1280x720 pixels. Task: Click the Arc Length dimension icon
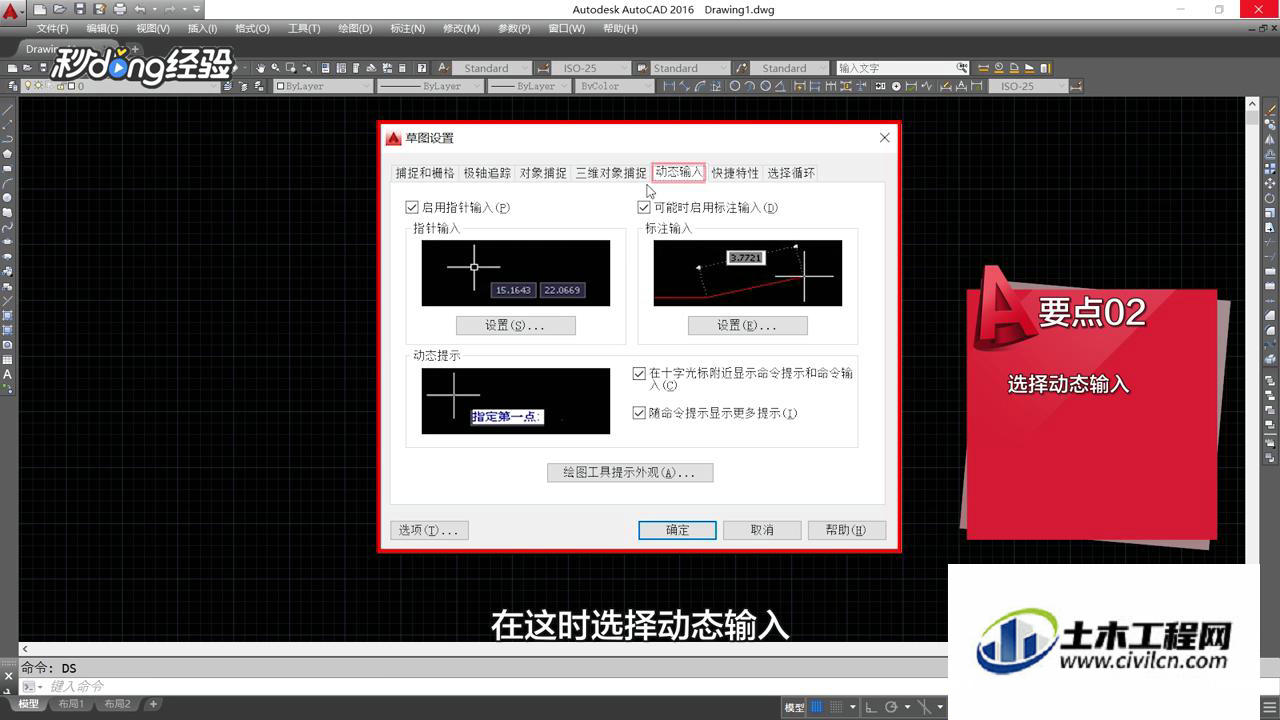point(700,86)
